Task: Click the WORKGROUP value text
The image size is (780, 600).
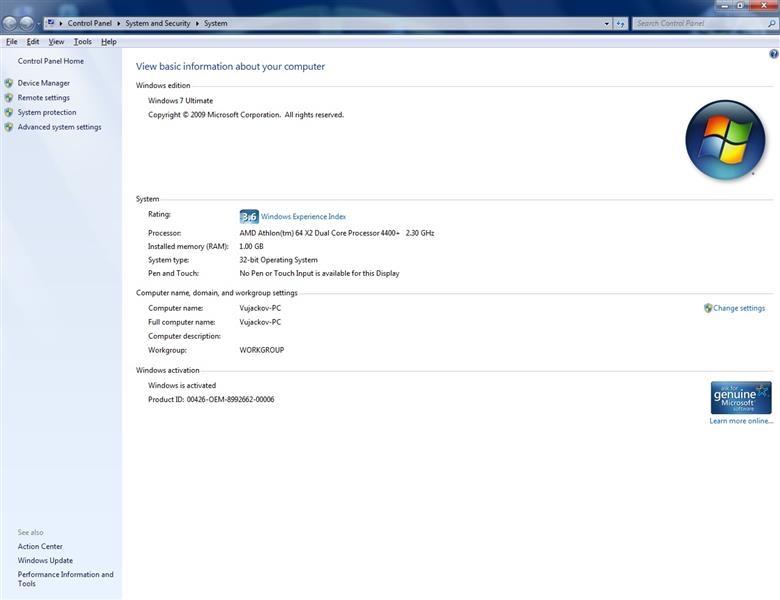Action: [262, 350]
